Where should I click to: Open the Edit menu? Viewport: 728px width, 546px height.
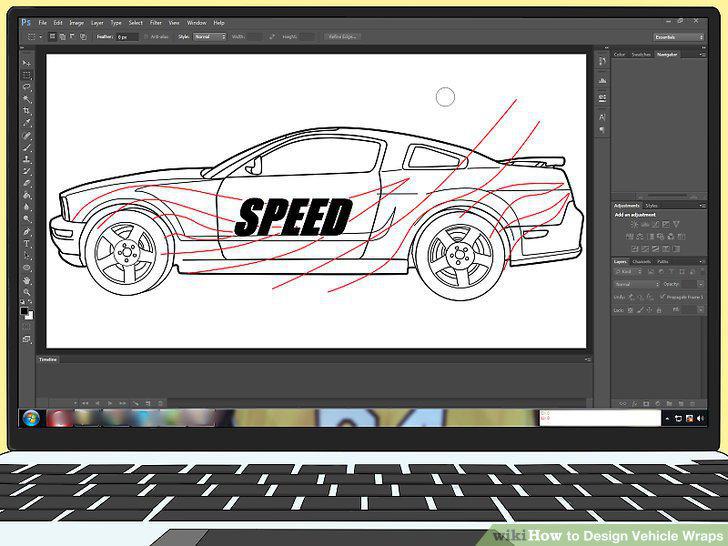click(x=58, y=22)
